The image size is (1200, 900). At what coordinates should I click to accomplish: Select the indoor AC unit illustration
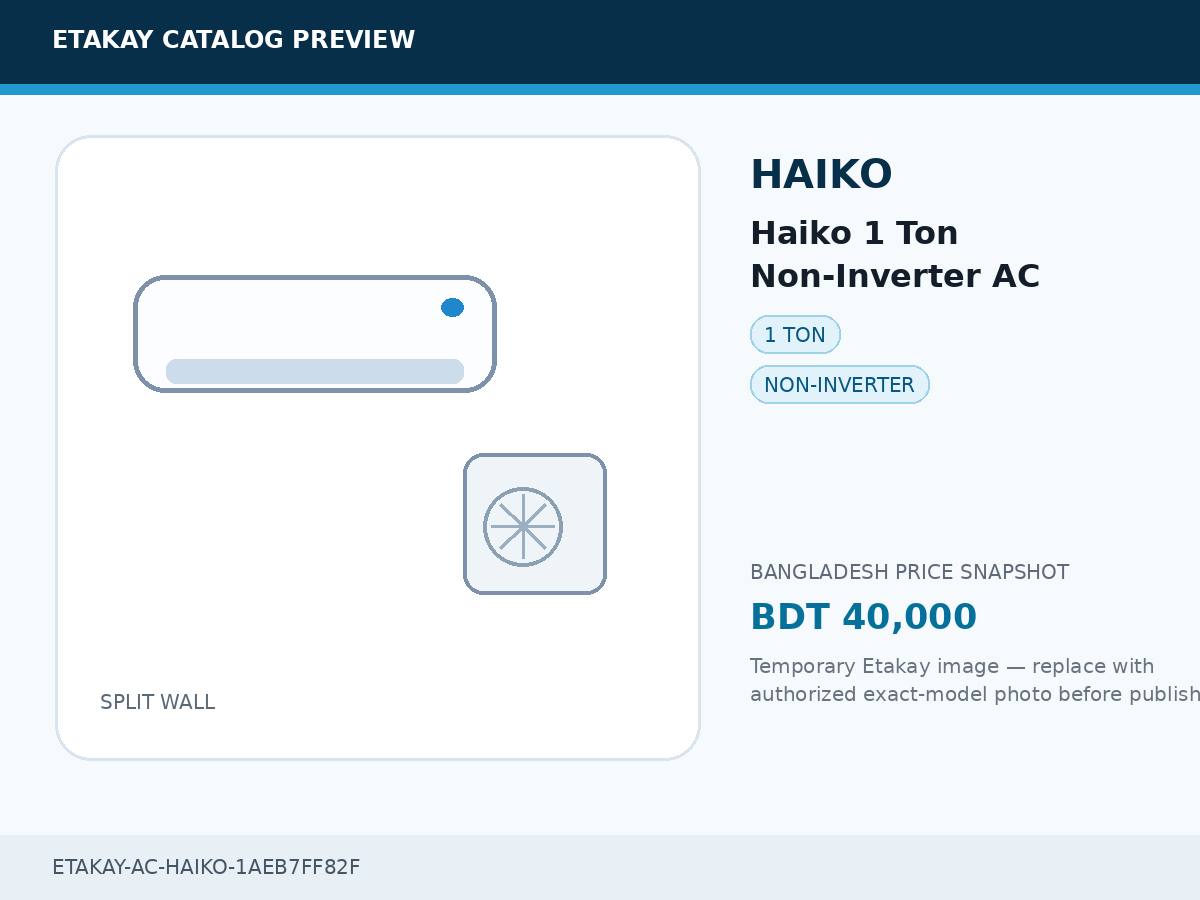[x=315, y=334]
